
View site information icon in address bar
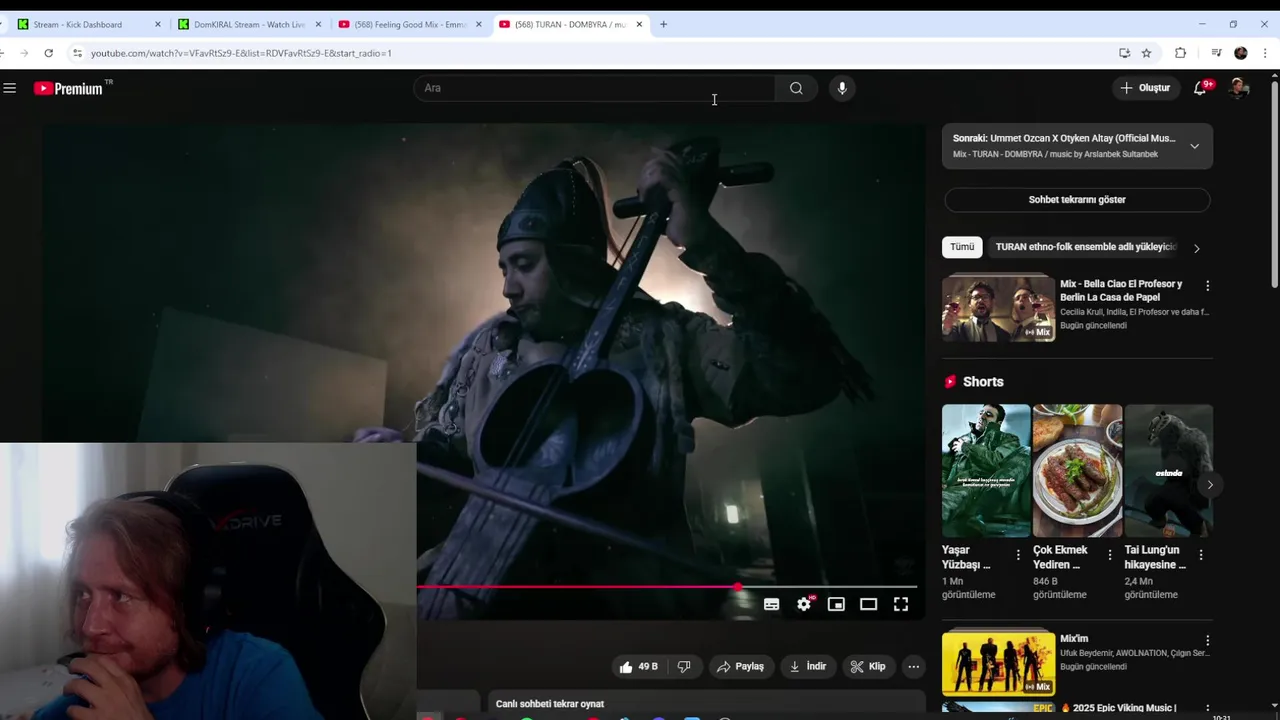tap(77, 53)
